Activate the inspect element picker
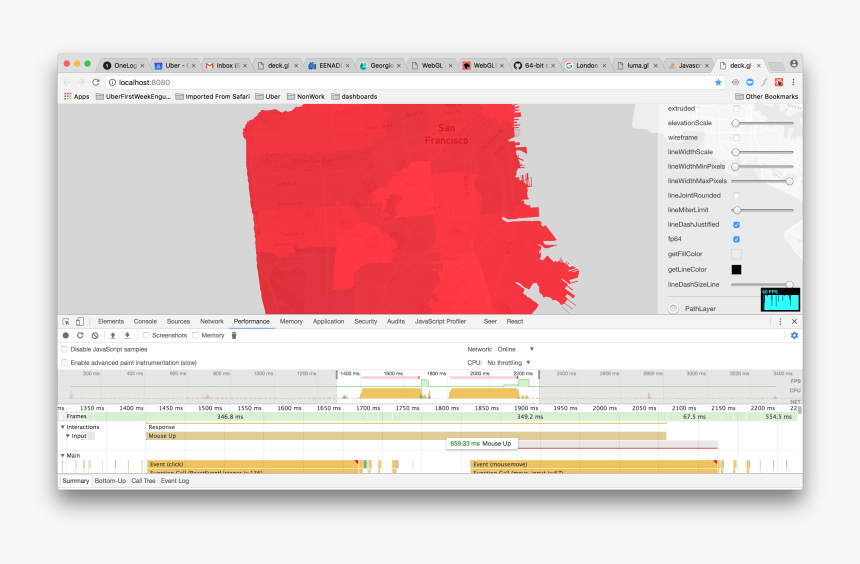860x564 pixels. [66, 321]
